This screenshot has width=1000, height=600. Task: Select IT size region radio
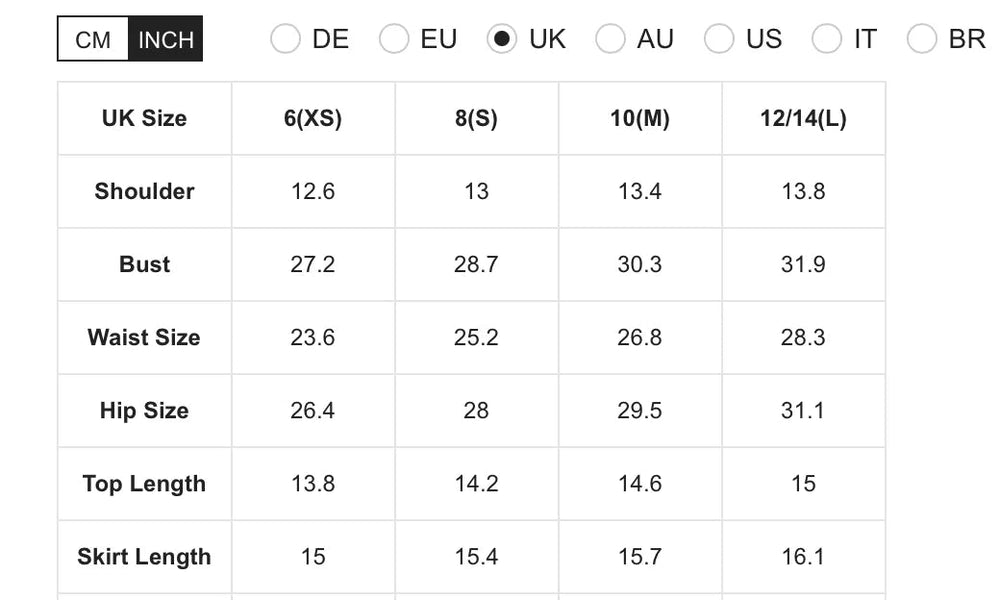coord(827,39)
